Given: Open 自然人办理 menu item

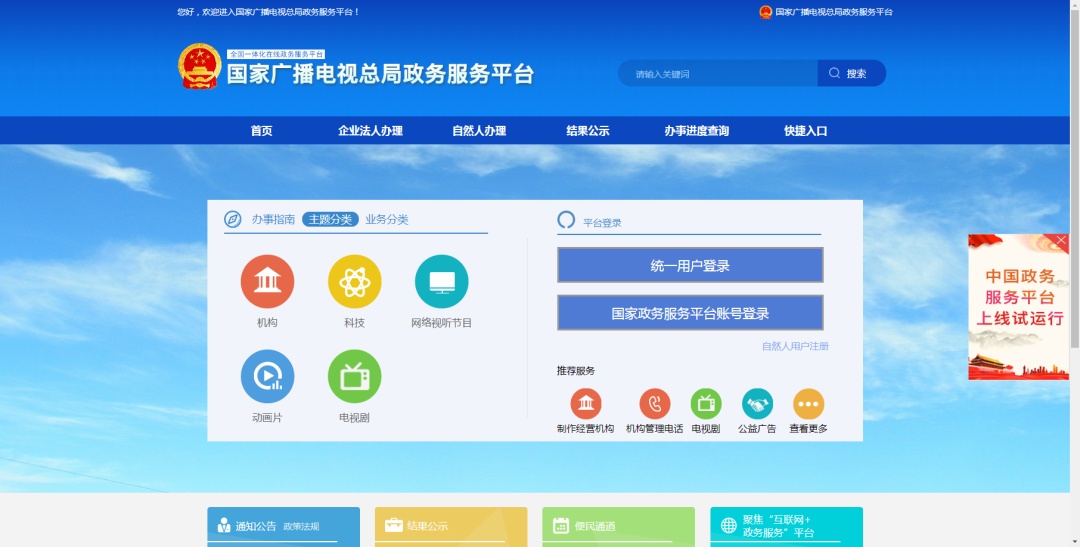Looking at the screenshot, I should (479, 131).
